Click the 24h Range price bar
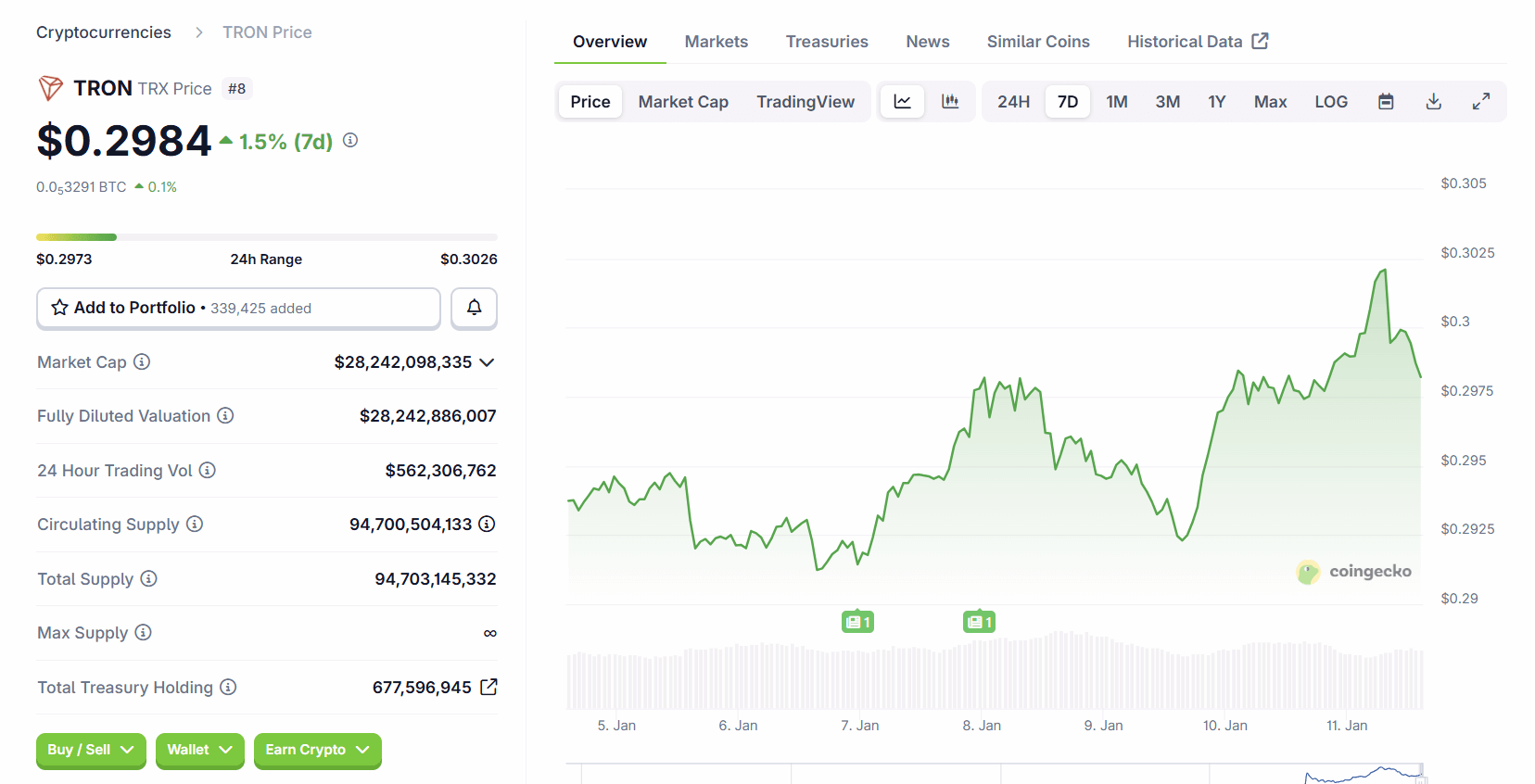 coord(266,237)
